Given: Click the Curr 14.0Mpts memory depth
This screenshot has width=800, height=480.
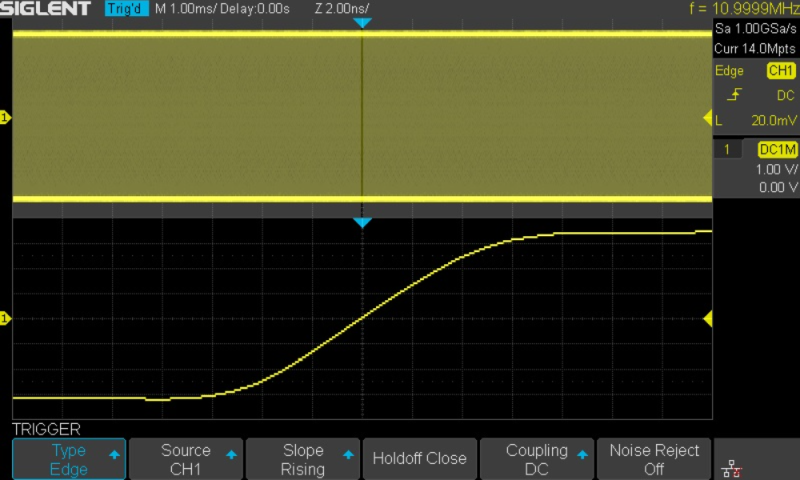Looking at the screenshot, I should click(755, 48).
